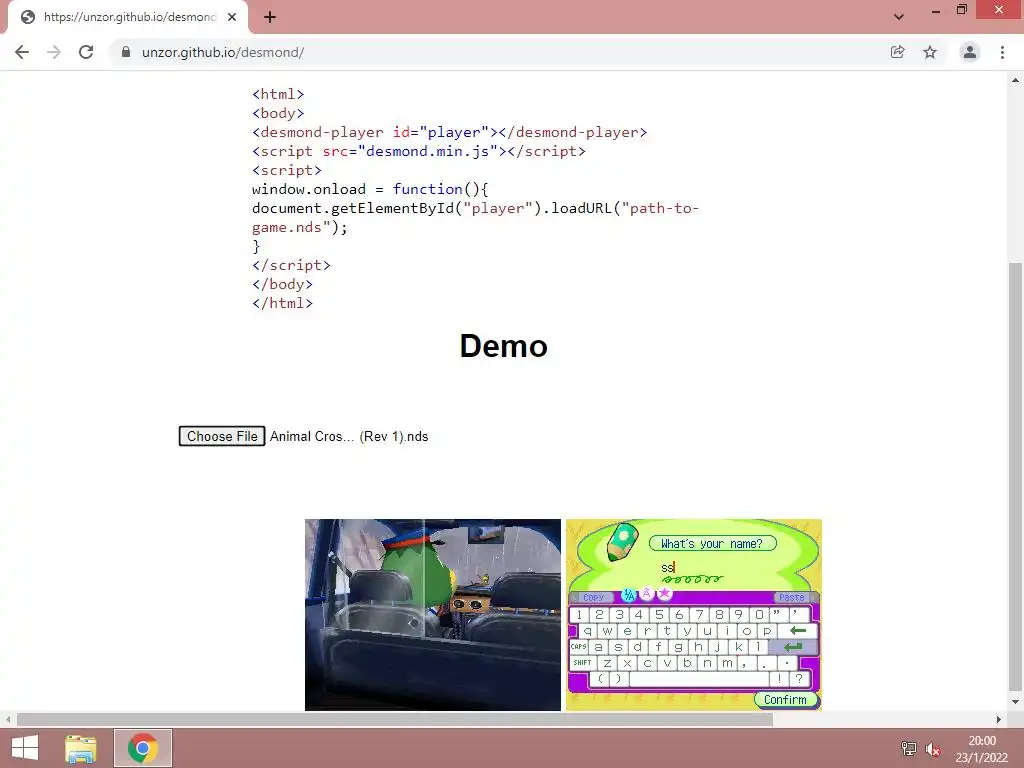Close the unzor.github.io/desmond tab
Image resolution: width=1024 pixels, height=768 pixels.
(232, 17)
